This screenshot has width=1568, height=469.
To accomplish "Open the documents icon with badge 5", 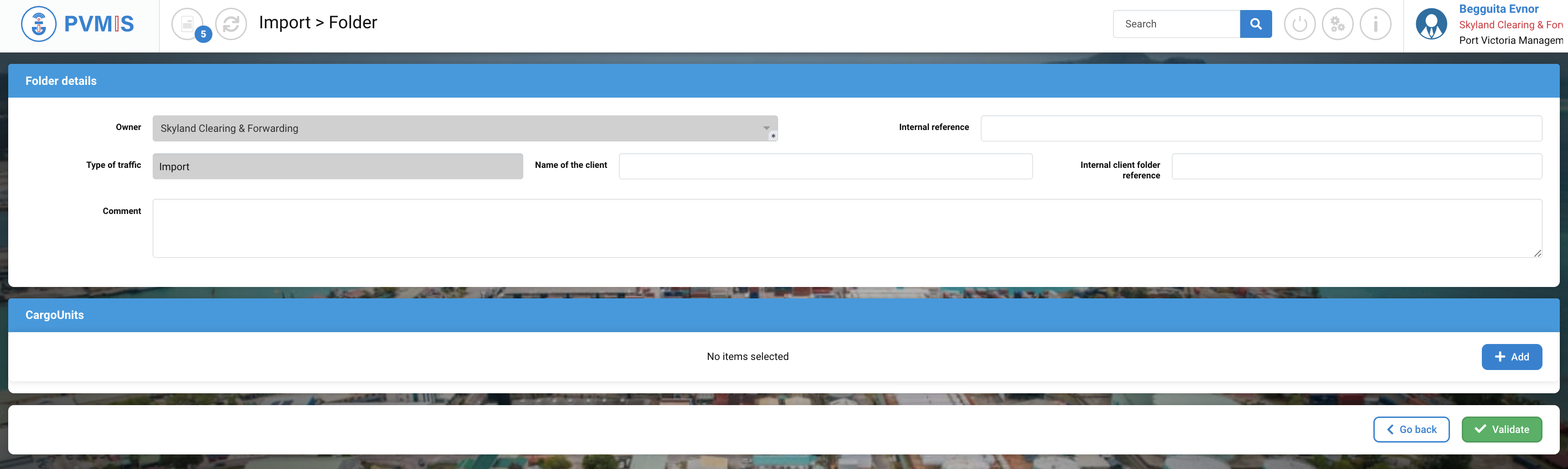I will 187,24.
